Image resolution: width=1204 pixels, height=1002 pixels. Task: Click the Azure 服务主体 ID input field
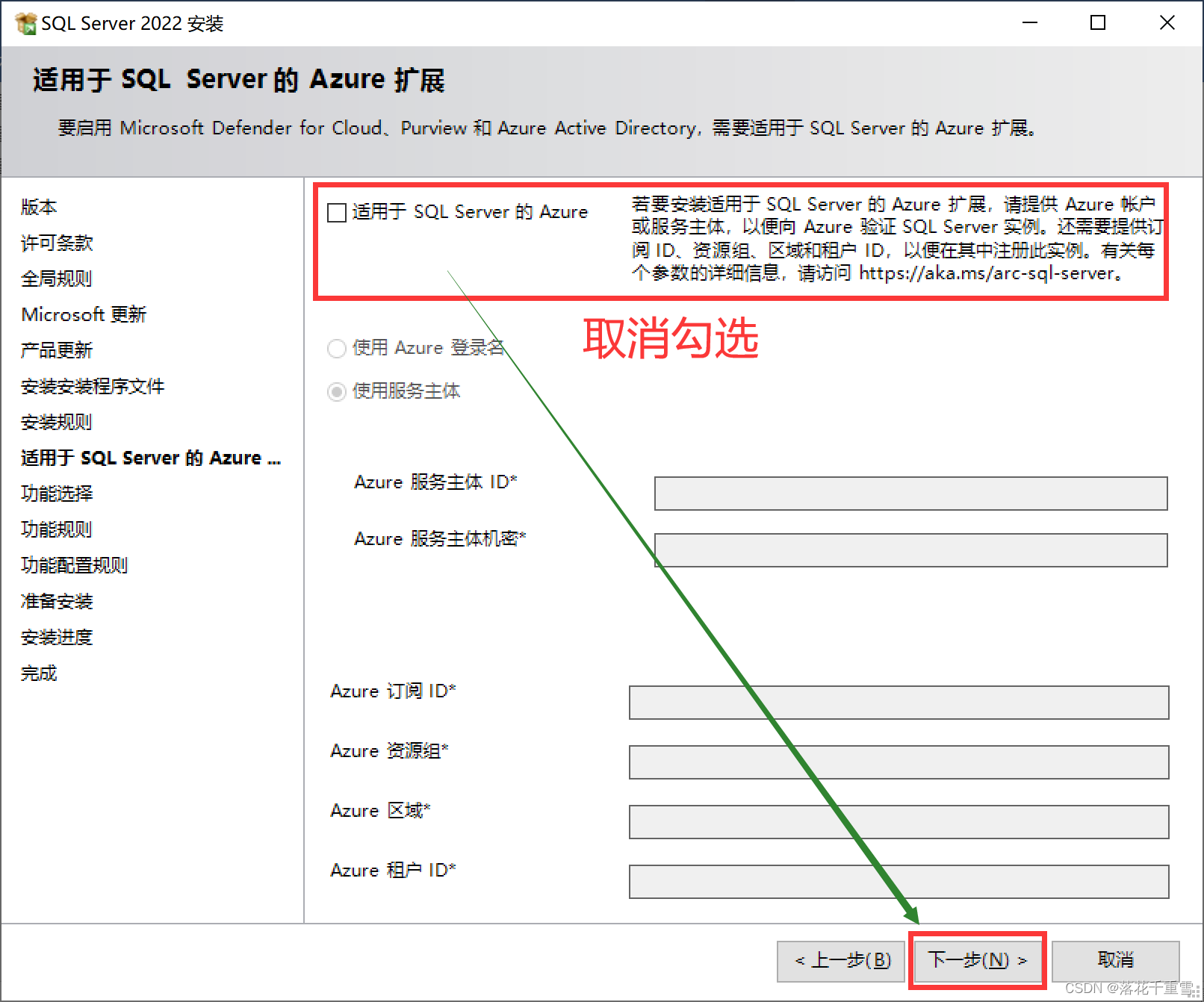click(x=910, y=494)
